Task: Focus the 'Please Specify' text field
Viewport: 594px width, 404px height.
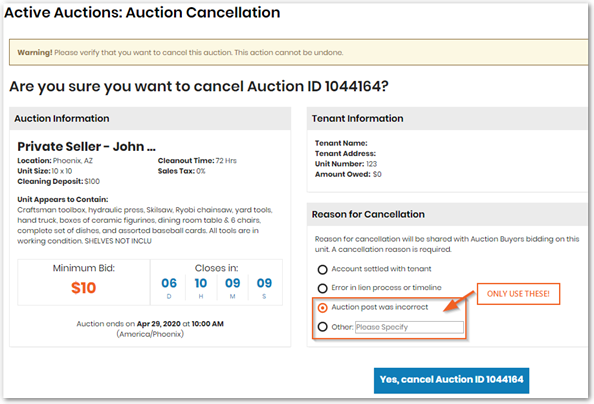Action: [409, 327]
